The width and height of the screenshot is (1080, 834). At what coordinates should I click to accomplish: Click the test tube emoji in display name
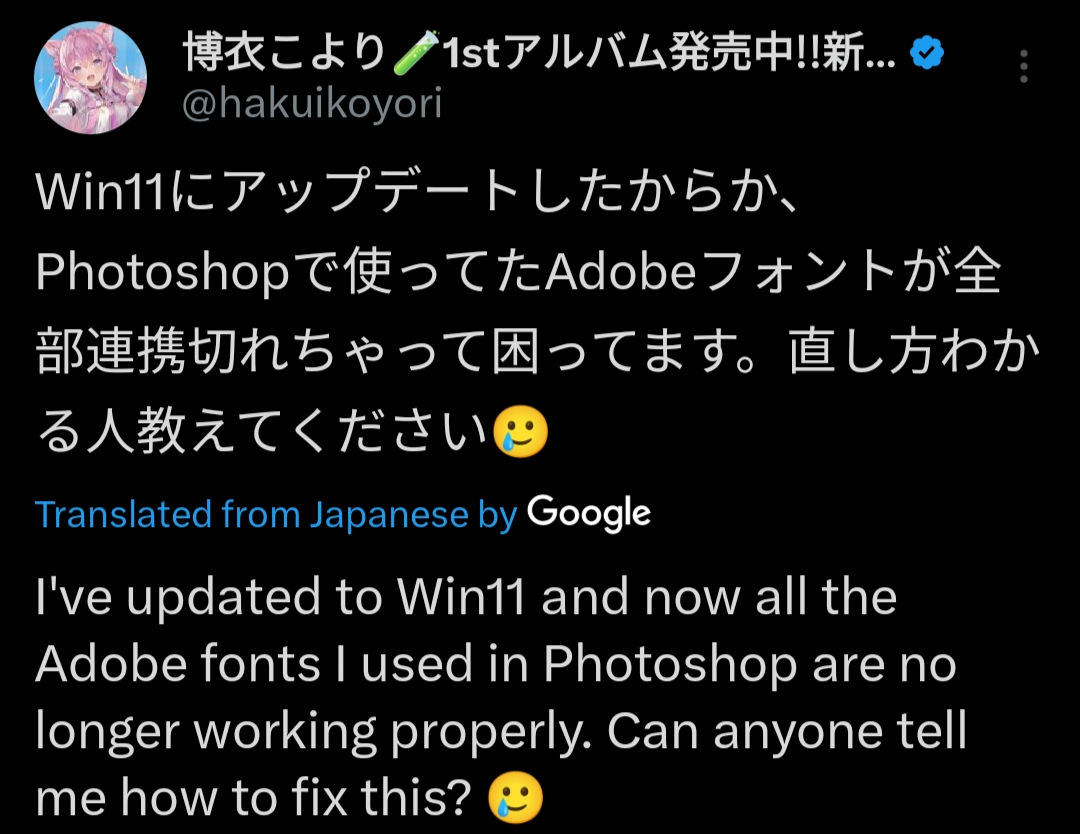415,52
